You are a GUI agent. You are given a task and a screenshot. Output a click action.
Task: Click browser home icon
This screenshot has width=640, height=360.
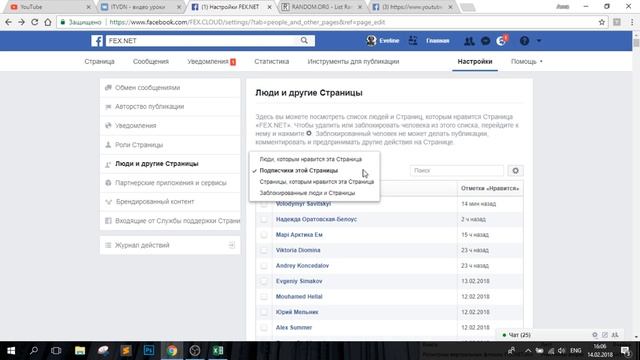(48, 22)
